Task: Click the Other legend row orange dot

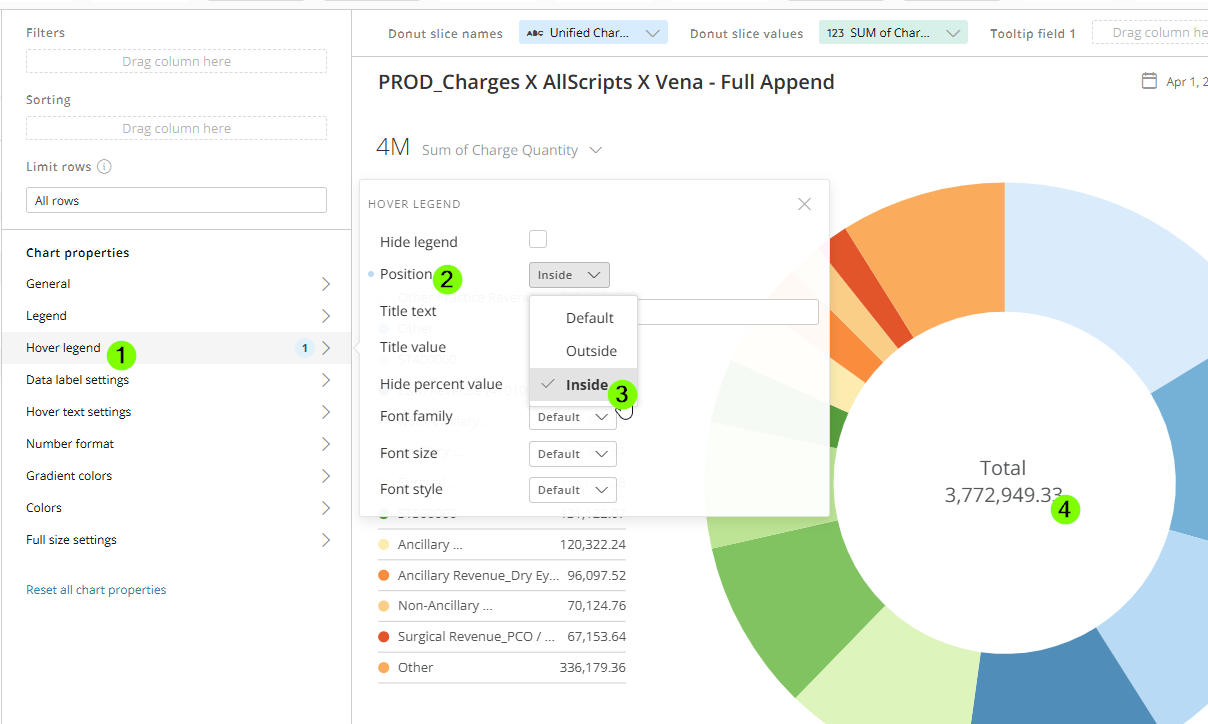Action: (x=384, y=668)
